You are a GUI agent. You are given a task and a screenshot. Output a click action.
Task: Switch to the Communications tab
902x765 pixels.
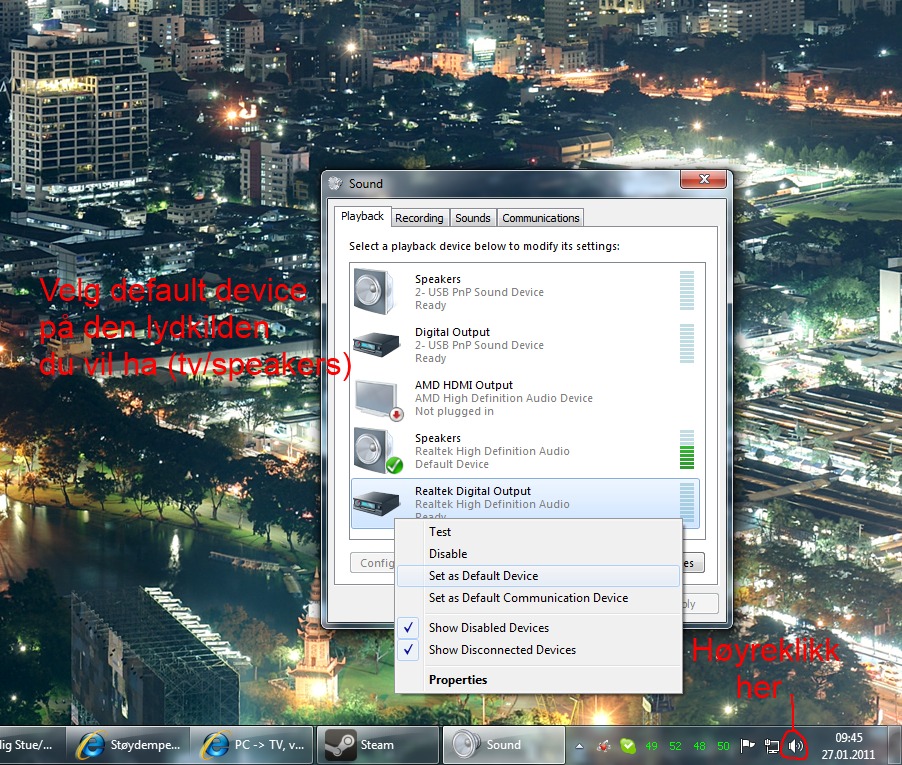[x=540, y=218]
